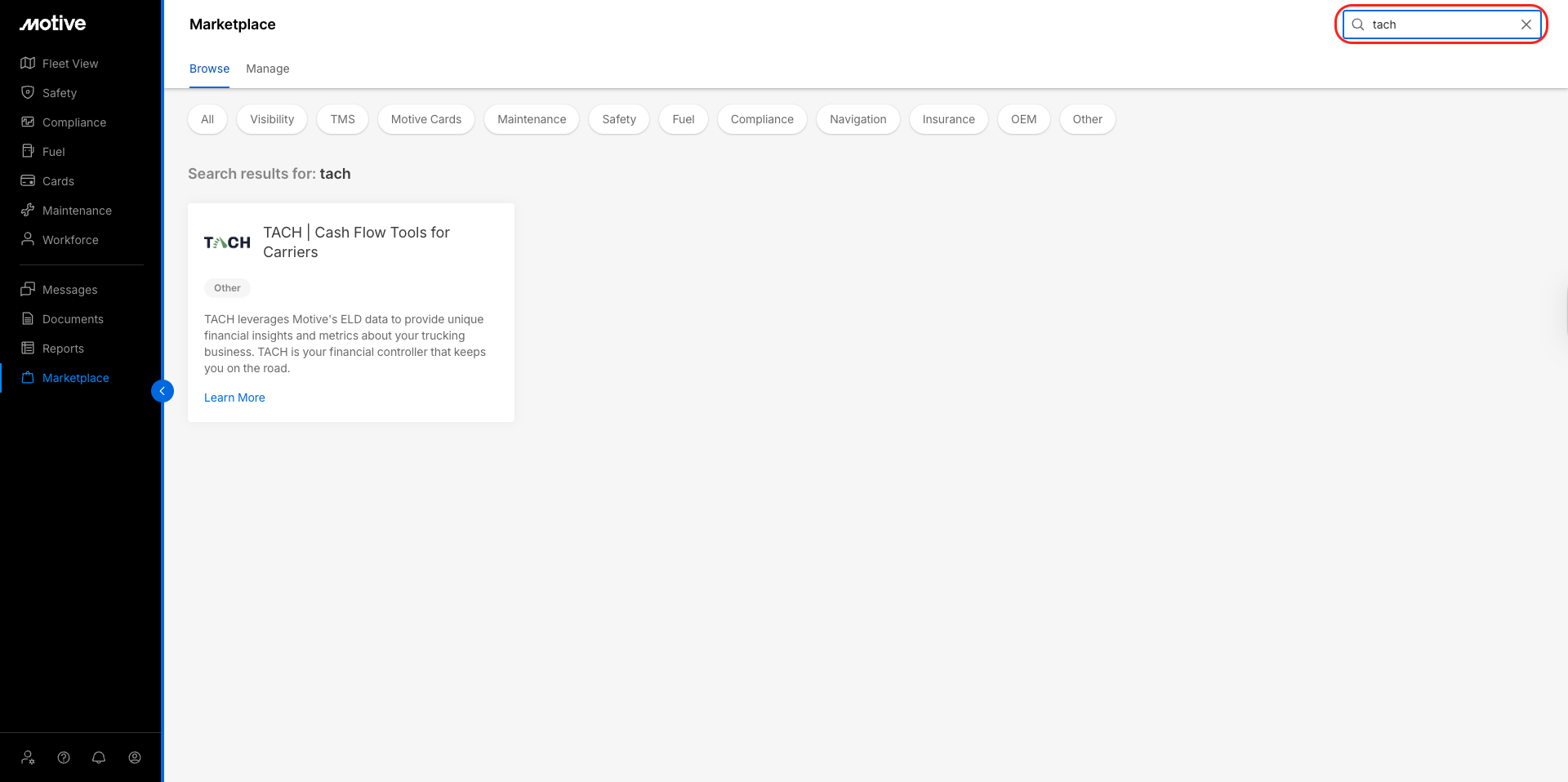Navigate to Fuel in sidebar
Viewport: 1568px width, 782px height.
tap(54, 152)
